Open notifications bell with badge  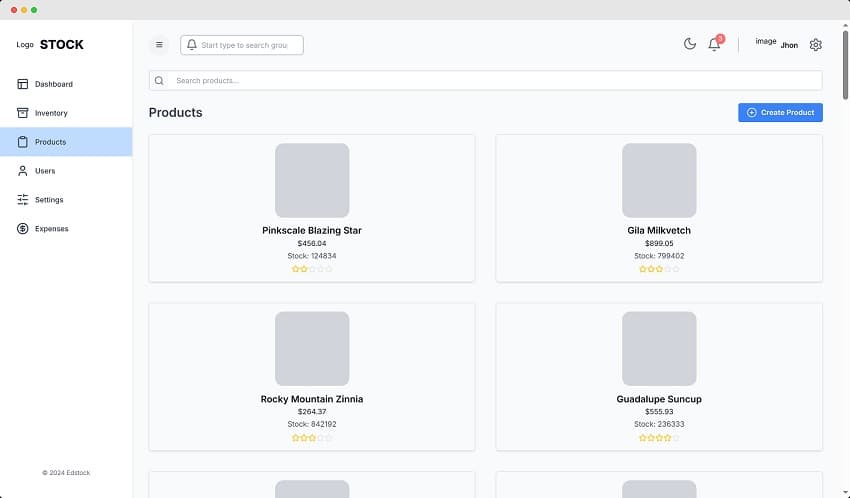715,44
